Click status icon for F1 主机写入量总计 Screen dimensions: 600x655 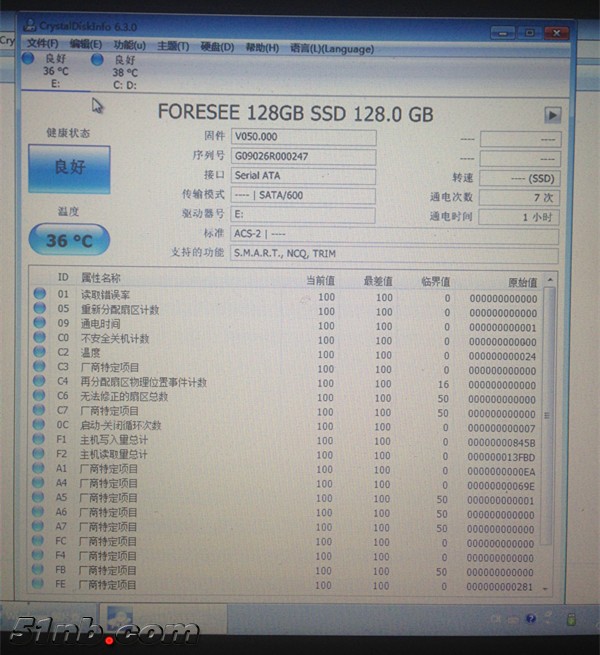click(38, 439)
